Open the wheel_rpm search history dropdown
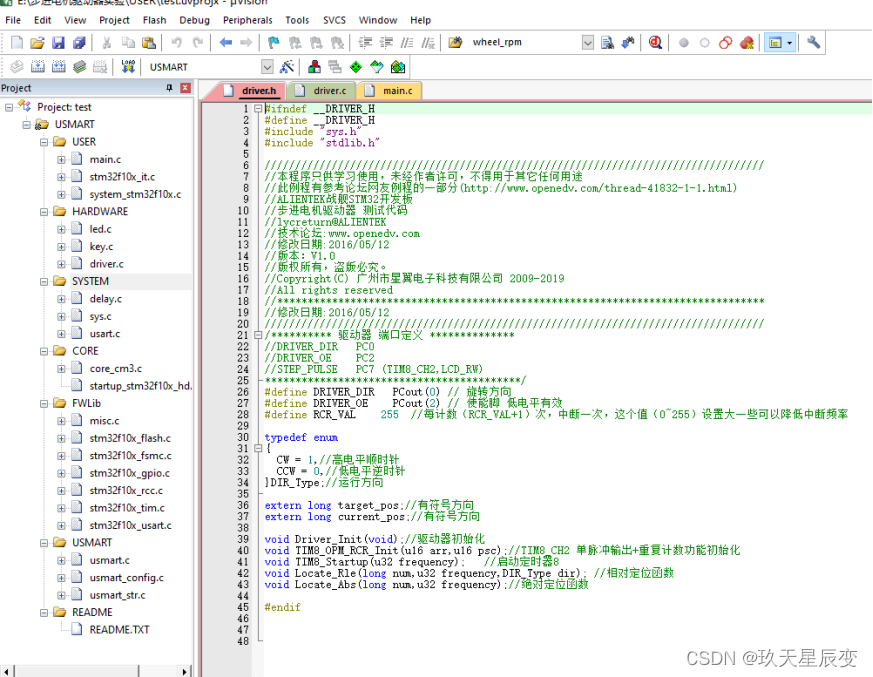Screen dimensions: 873x677 click(x=587, y=42)
